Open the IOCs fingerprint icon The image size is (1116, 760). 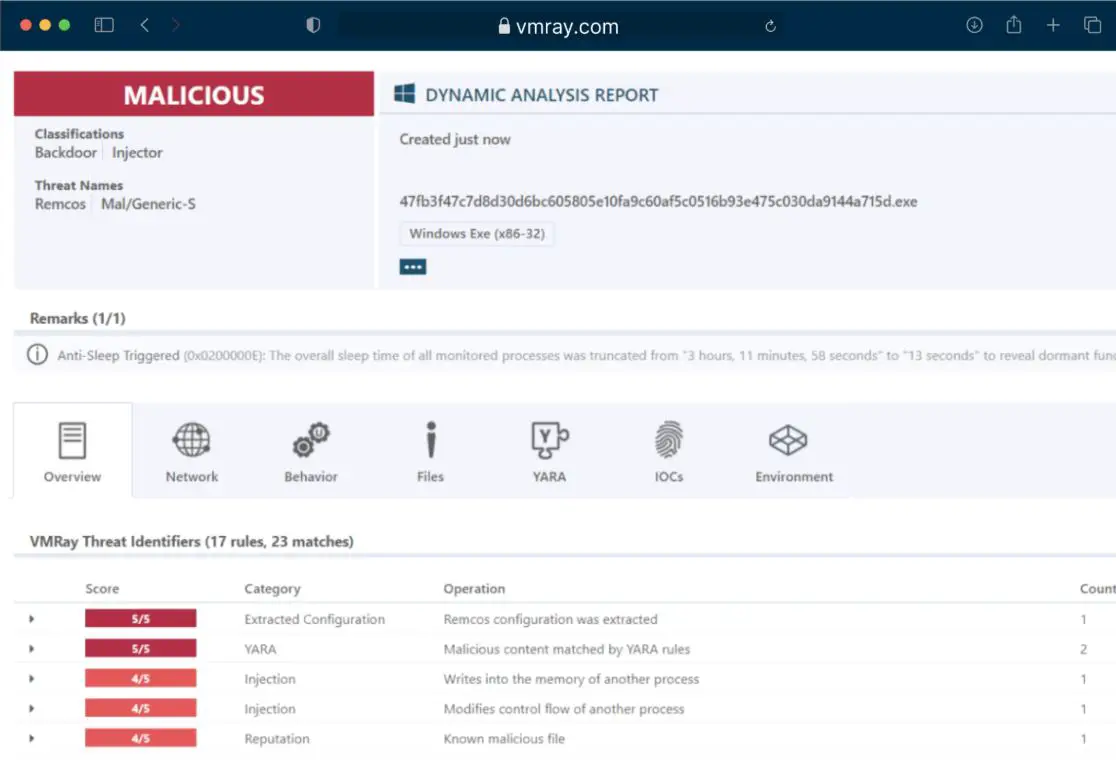point(668,438)
